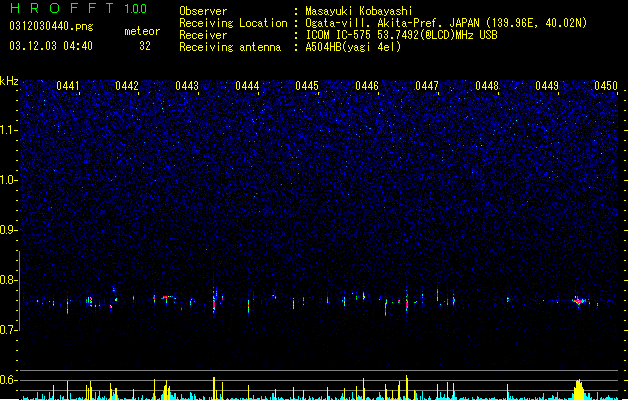Click the 0446 time marker
The width and height of the screenshot is (629, 400).
pos(367,86)
